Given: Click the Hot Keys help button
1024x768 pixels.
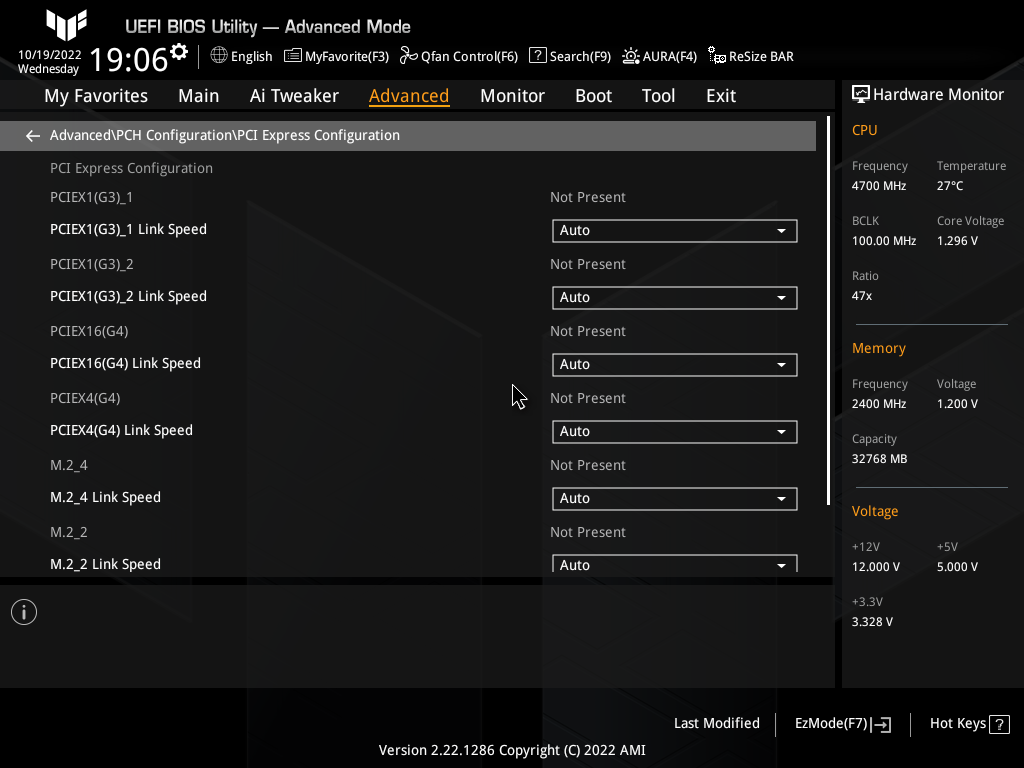Looking at the screenshot, I should coord(967,723).
